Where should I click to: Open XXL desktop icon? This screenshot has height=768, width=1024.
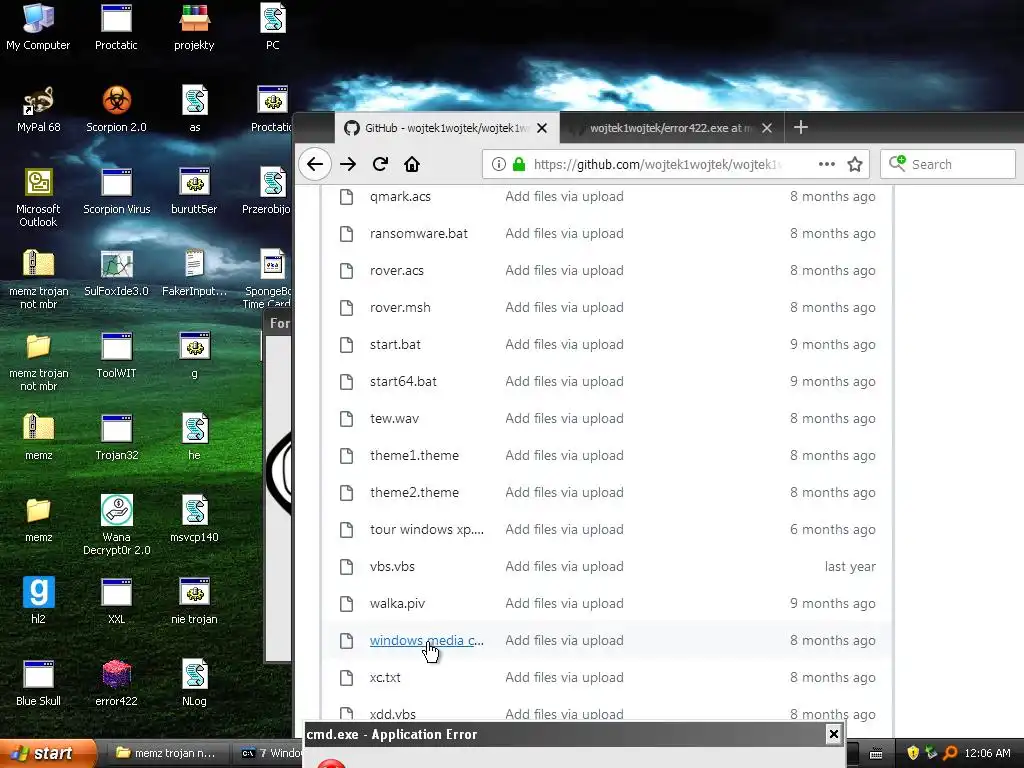point(116,602)
